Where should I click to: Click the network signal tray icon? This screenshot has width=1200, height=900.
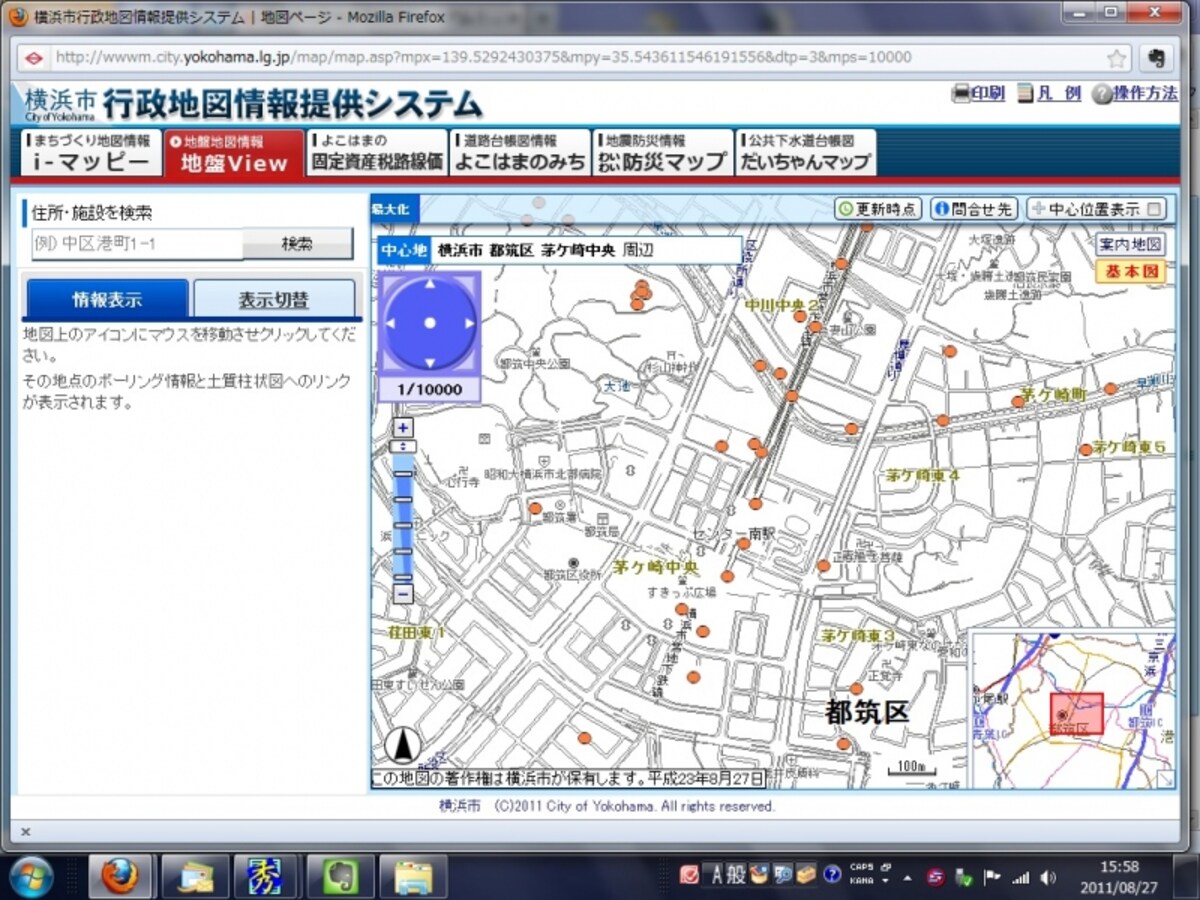(1020, 878)
